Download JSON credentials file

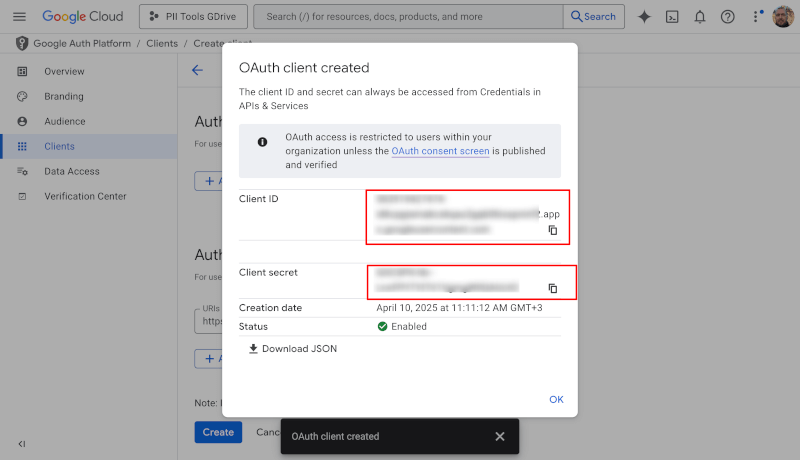coord(293,349)
